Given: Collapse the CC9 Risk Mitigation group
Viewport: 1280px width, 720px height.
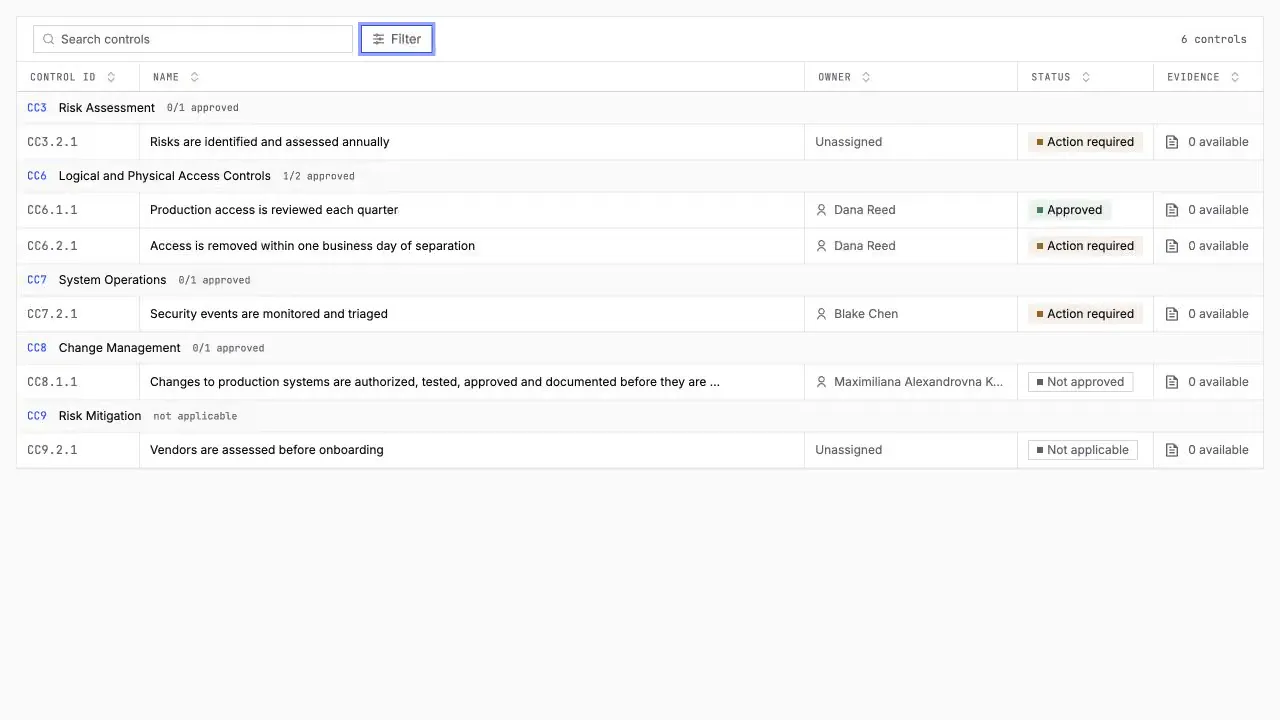Looking at the screenshot, I should click(x=640, y=416).
